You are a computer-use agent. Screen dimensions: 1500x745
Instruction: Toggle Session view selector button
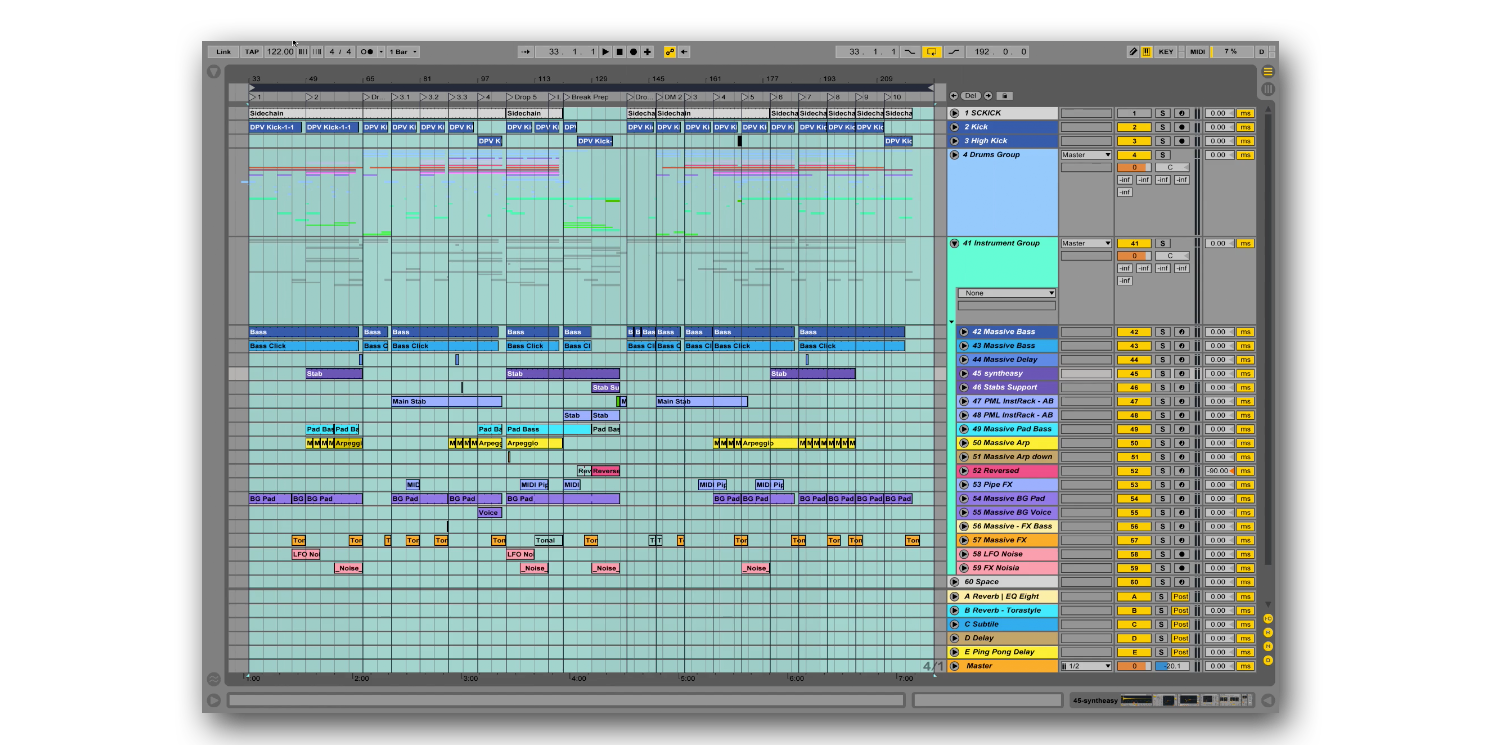pyautogui.click(x=1268, y=89)
